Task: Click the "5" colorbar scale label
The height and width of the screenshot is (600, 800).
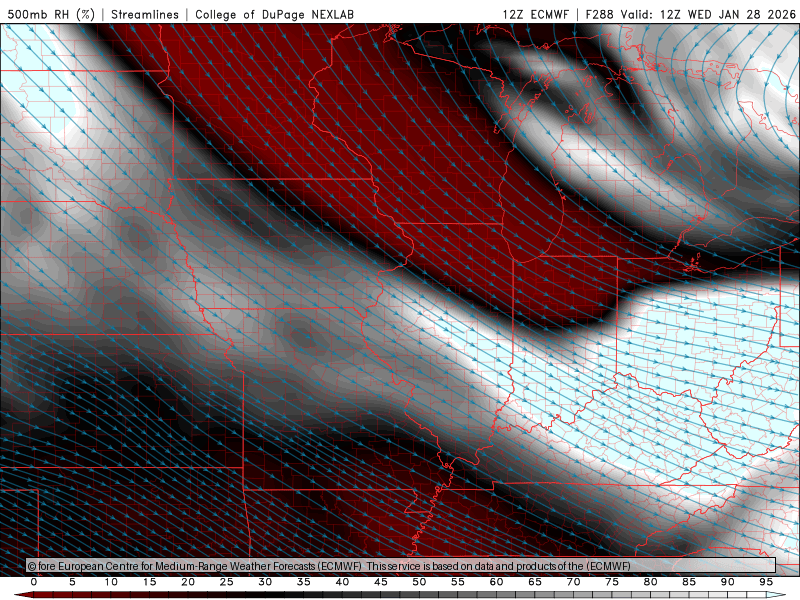Action: (x=72, y=582)
